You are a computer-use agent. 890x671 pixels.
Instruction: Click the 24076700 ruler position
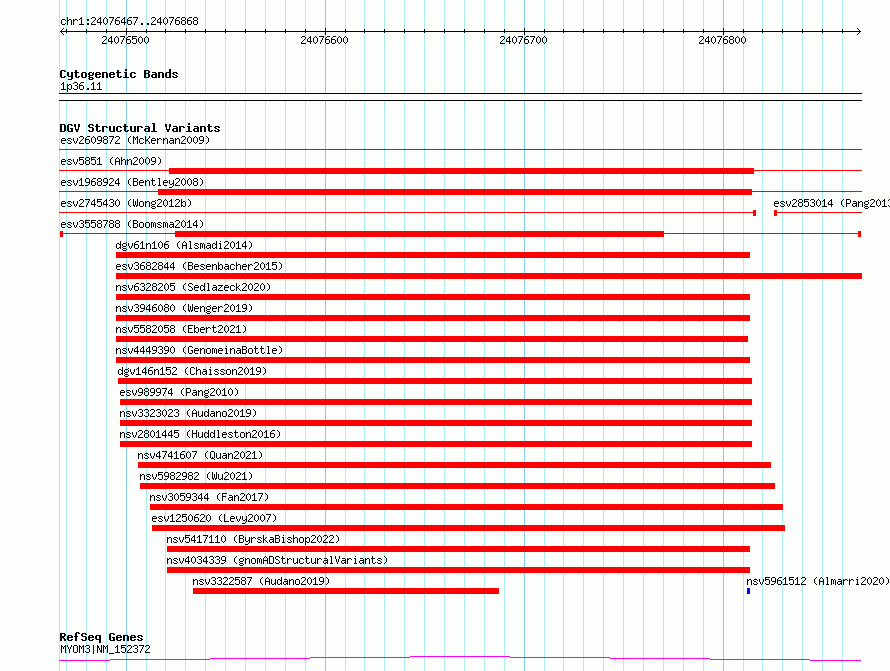523,40
